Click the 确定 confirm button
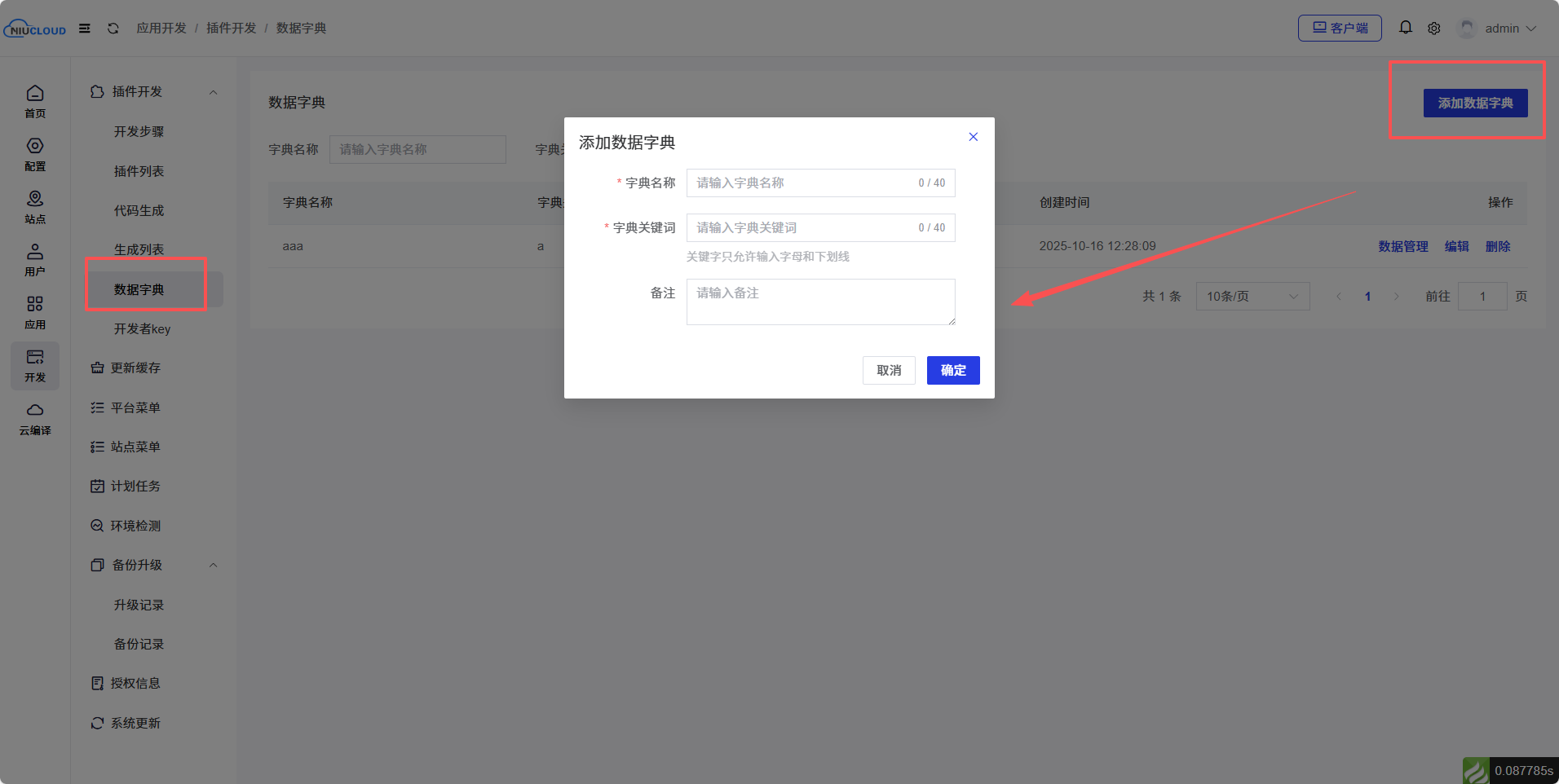Viewport: 1559px width, 784px height. (x=952, y=371)
